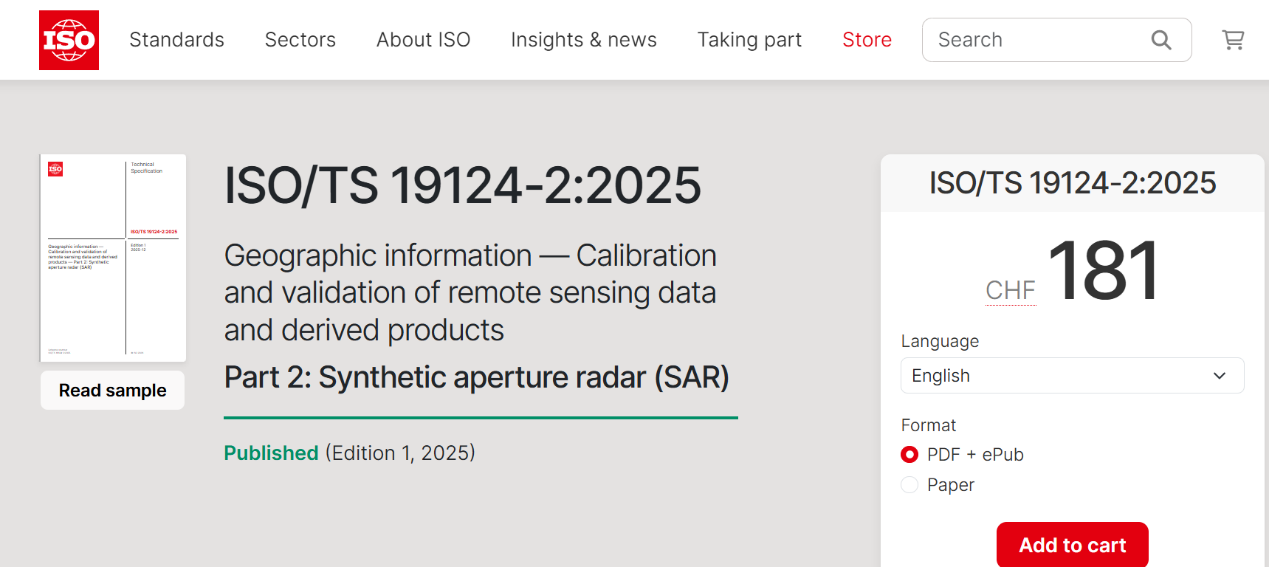Open the About ISO menu
This screenshot has width=1269, height=567.
tap(423, 40)
